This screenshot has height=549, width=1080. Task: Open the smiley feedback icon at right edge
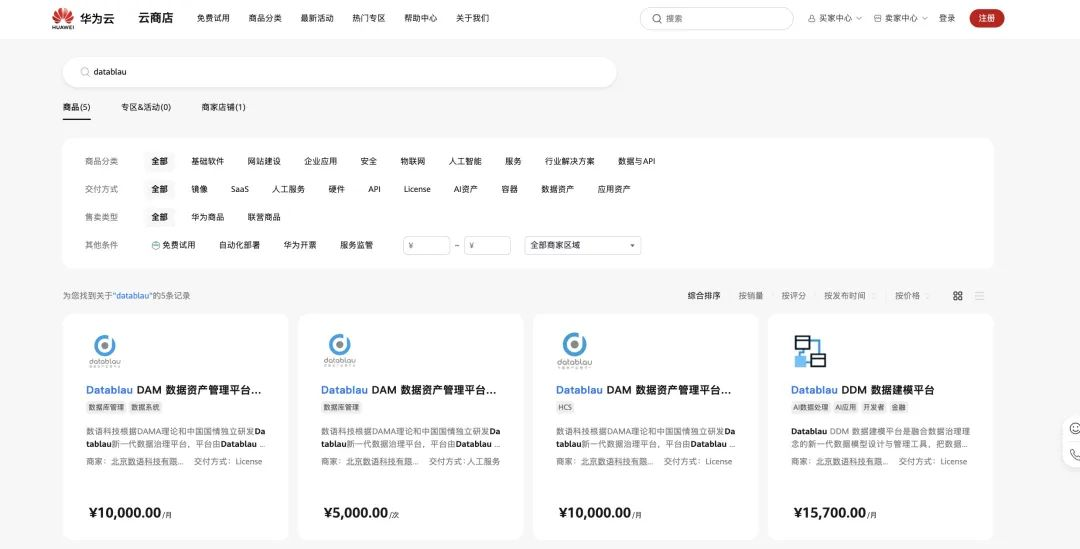[1074, 428]
